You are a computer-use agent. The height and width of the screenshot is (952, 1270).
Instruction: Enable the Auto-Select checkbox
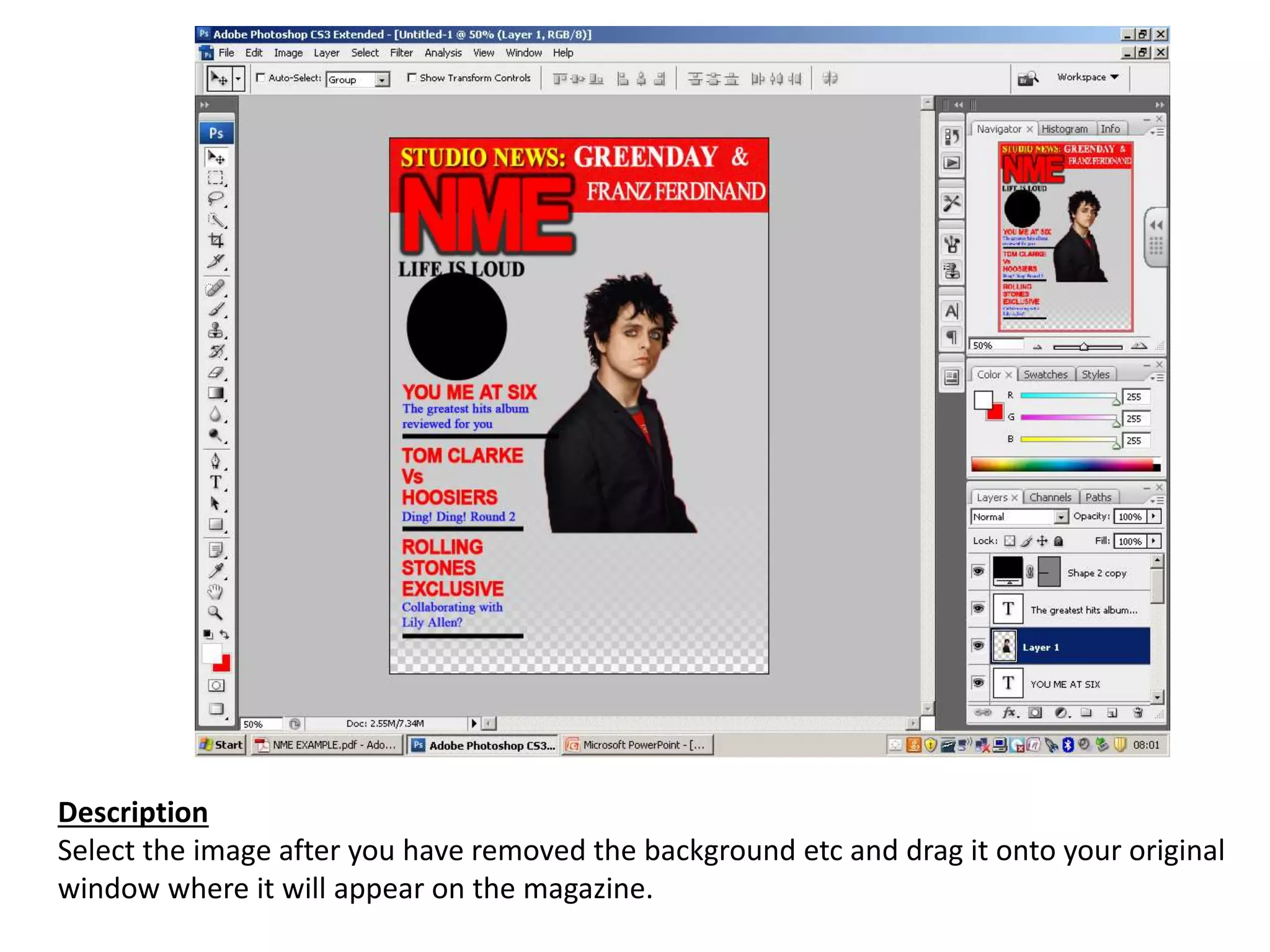click(260, 77)
